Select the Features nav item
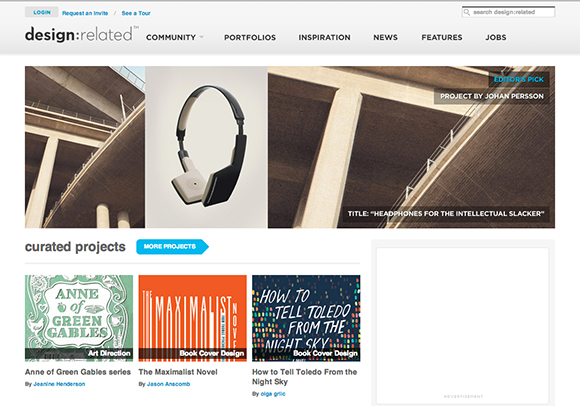 442,37
